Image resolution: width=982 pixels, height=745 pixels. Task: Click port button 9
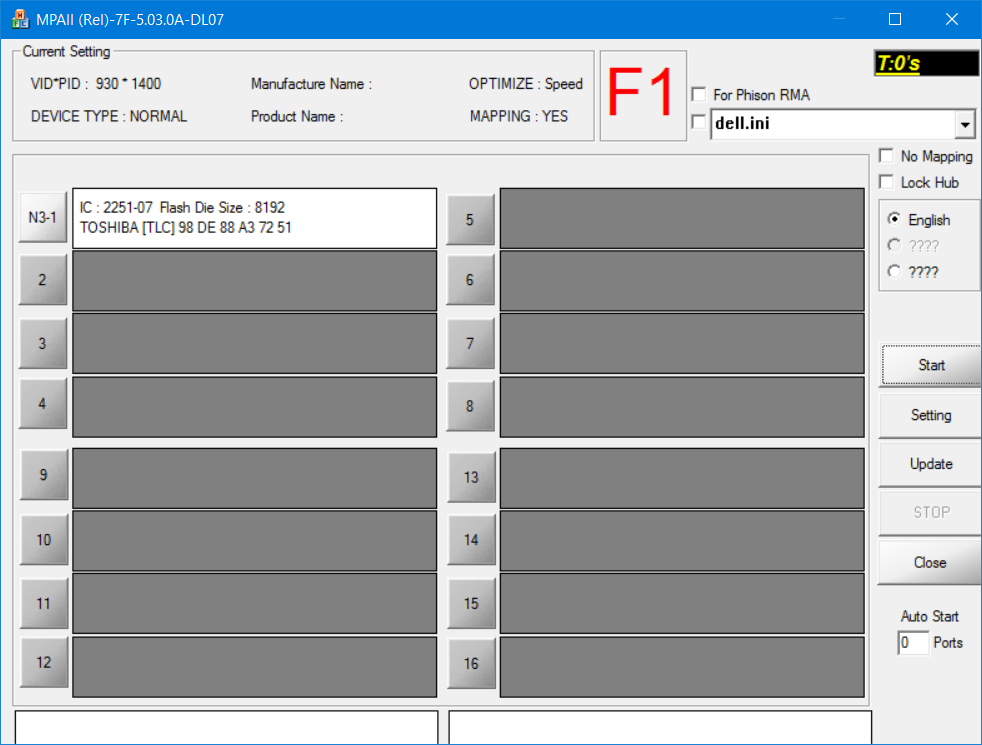click(44, 475)
